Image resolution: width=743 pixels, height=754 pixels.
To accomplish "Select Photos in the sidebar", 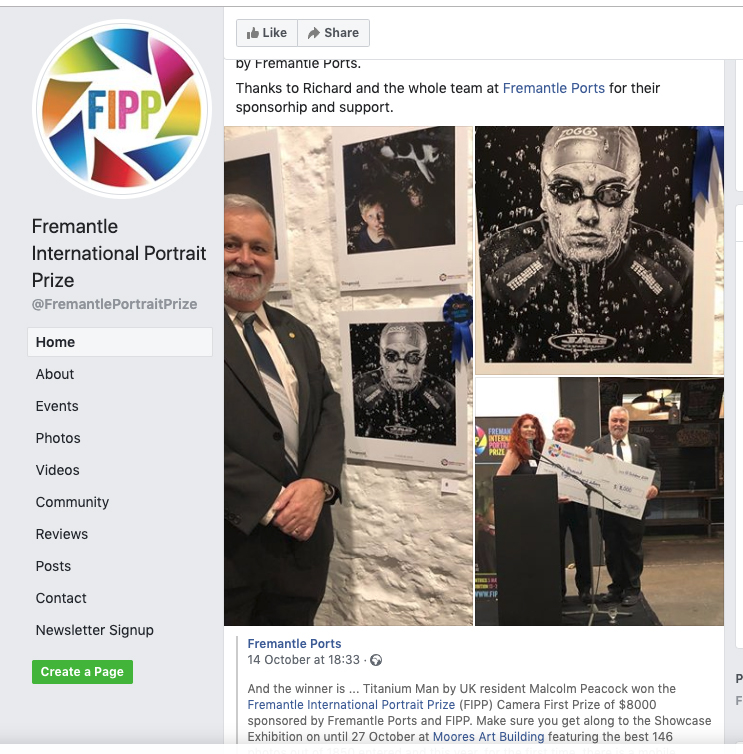I will [58, 438].
